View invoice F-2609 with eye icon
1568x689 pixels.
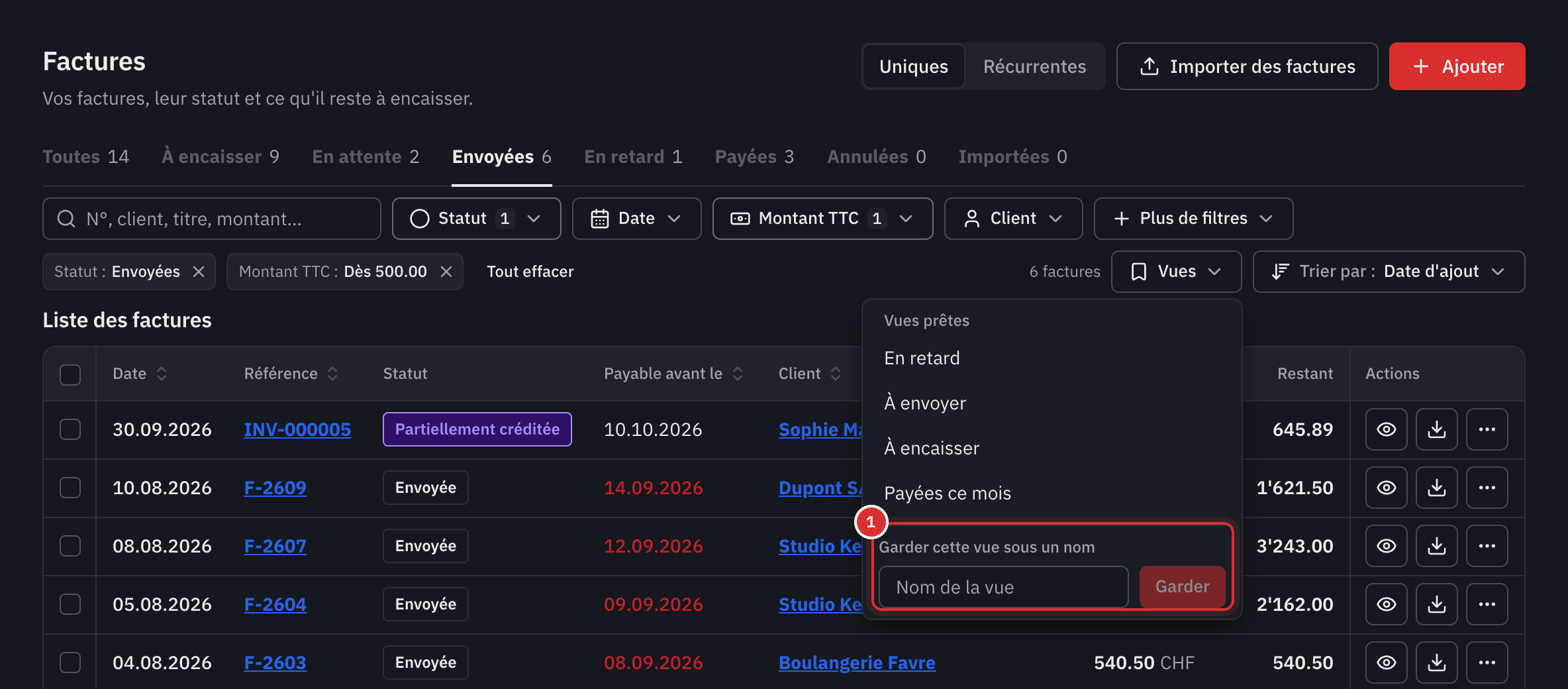click(1386, 488)
